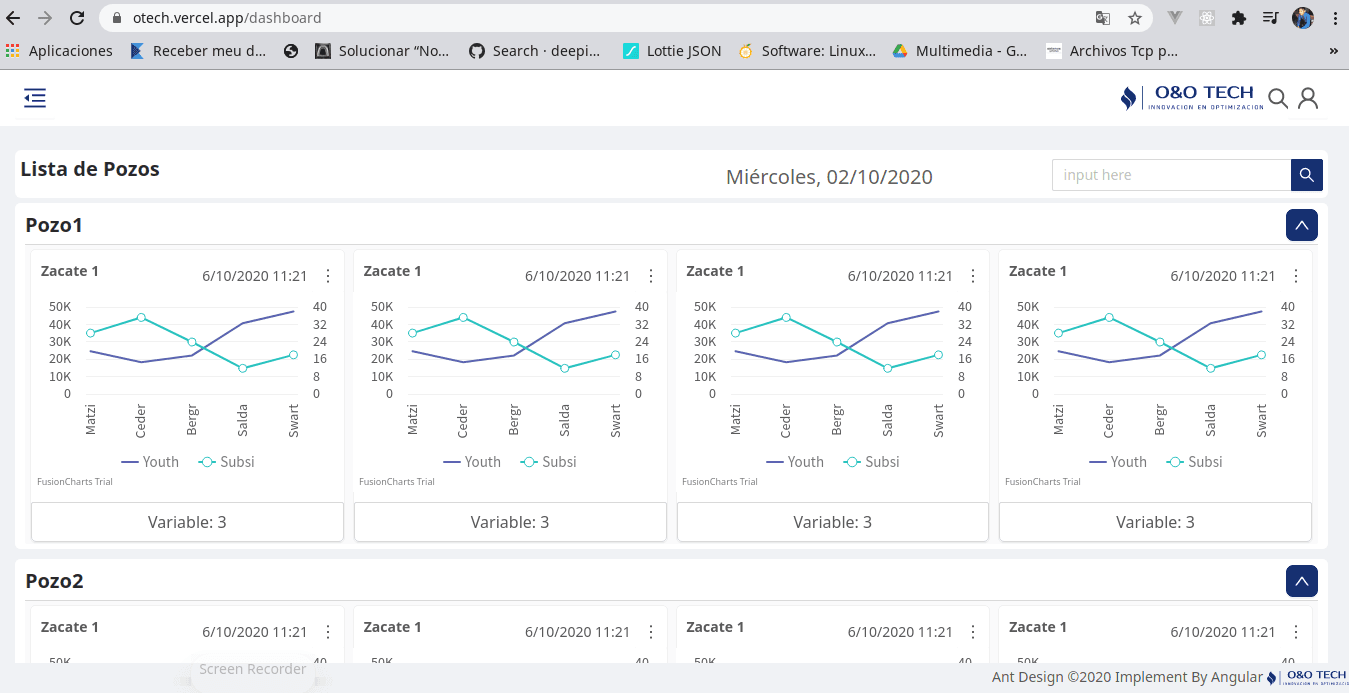Open the React devtools extension icon
The width and height of the screenshot is (1349, 693).
tap(1207, 18)
